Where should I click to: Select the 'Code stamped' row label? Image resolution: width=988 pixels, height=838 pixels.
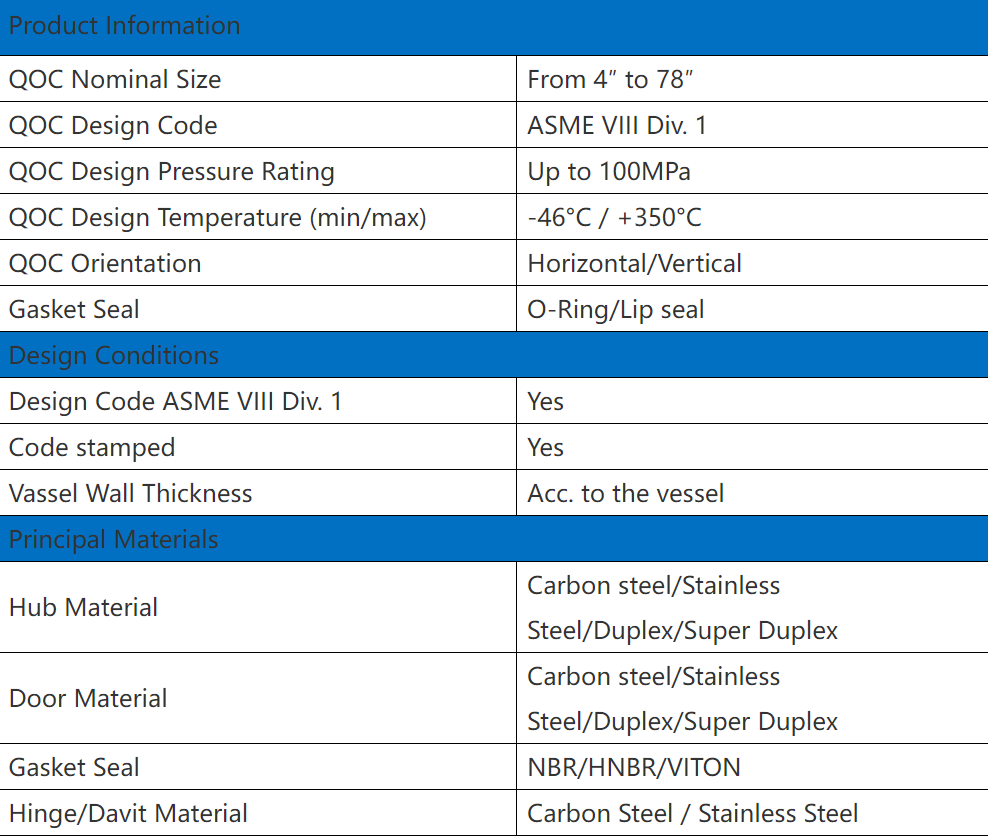(x=92, y=447)
